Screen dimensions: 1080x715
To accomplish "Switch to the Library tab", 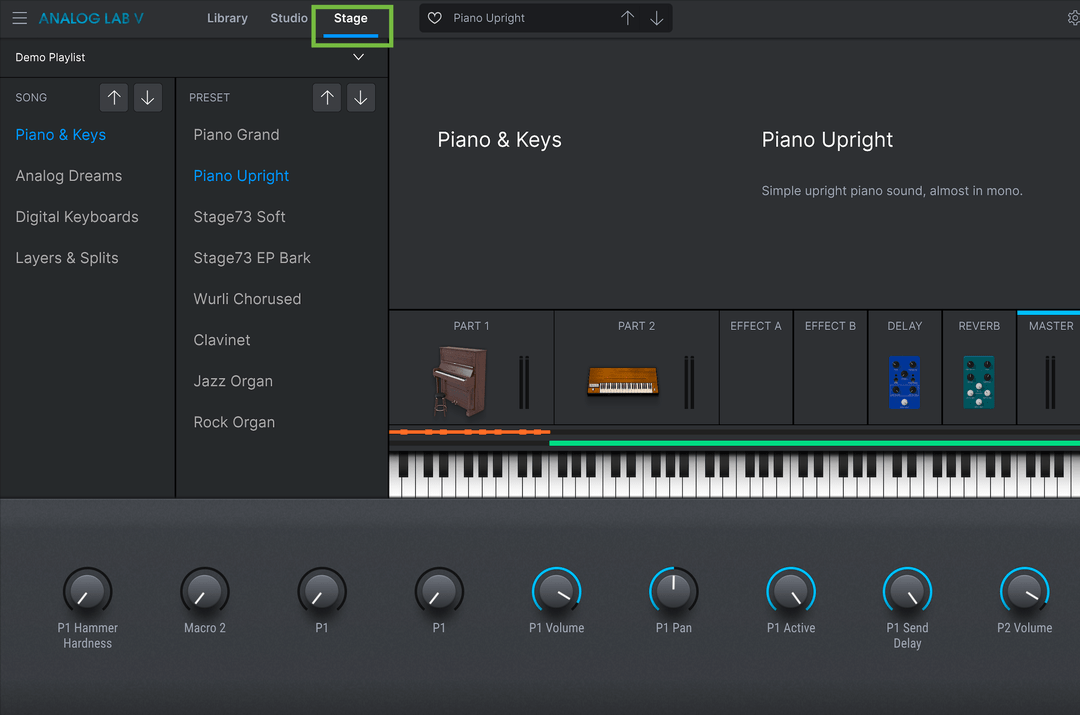I will pos(227,18).
